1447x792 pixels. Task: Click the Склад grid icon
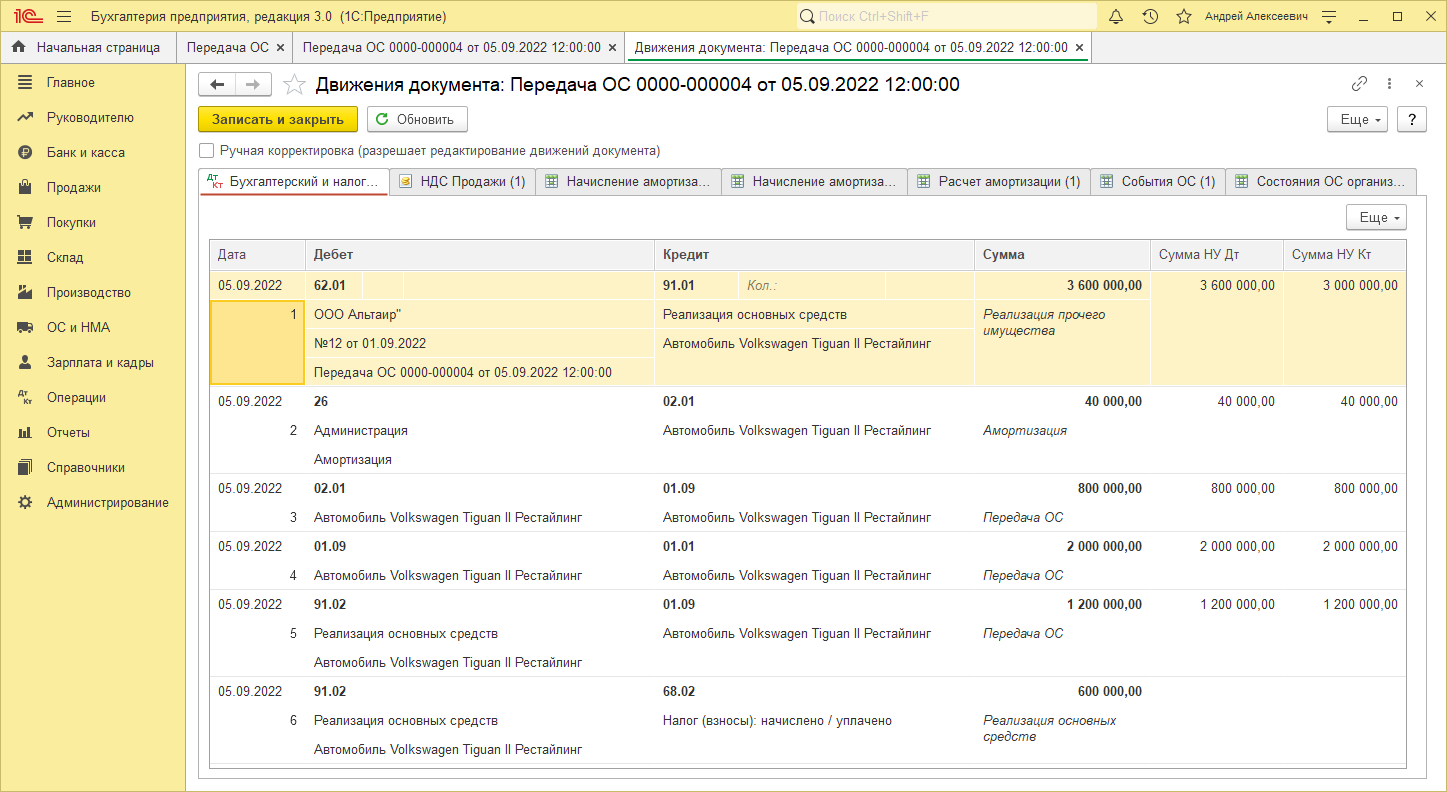[x=26, y=257]
